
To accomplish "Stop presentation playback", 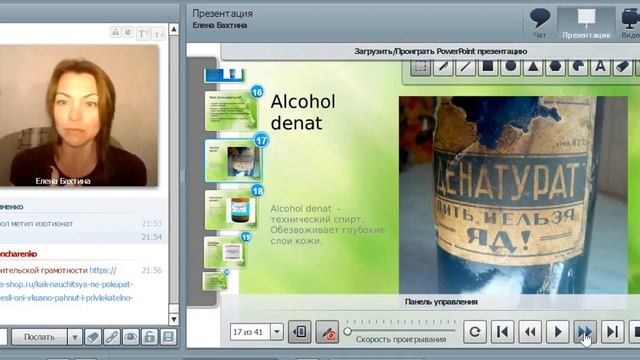I will pos(635,332).
